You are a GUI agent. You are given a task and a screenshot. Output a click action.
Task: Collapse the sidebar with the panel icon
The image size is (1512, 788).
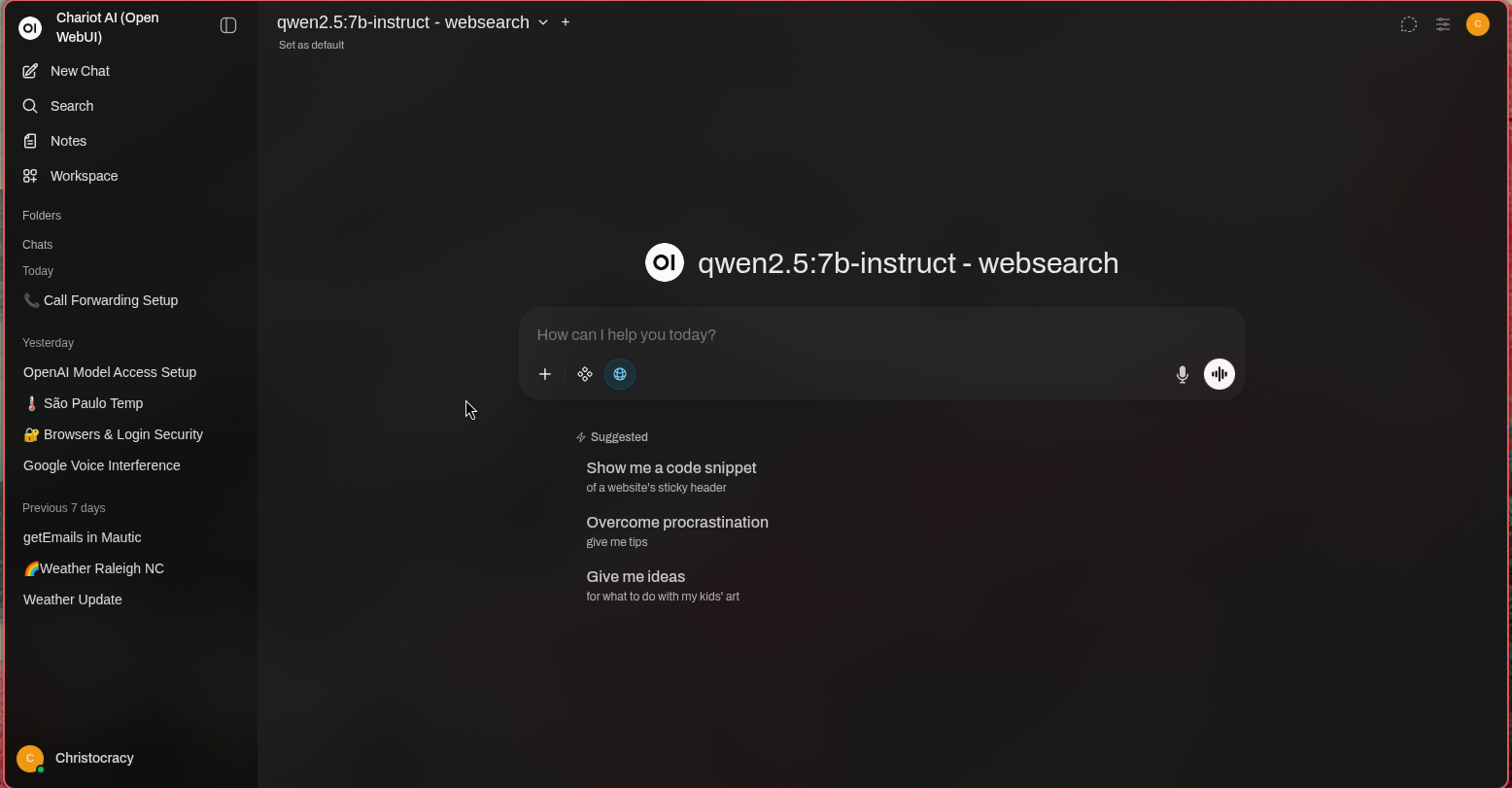click(228, 25)
